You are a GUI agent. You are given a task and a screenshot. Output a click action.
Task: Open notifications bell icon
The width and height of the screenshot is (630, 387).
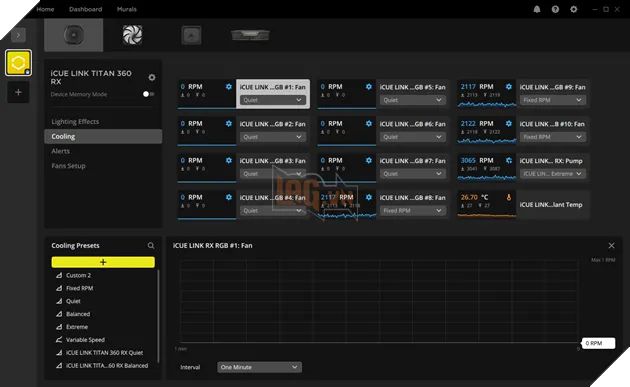click(x=537, y=9)
